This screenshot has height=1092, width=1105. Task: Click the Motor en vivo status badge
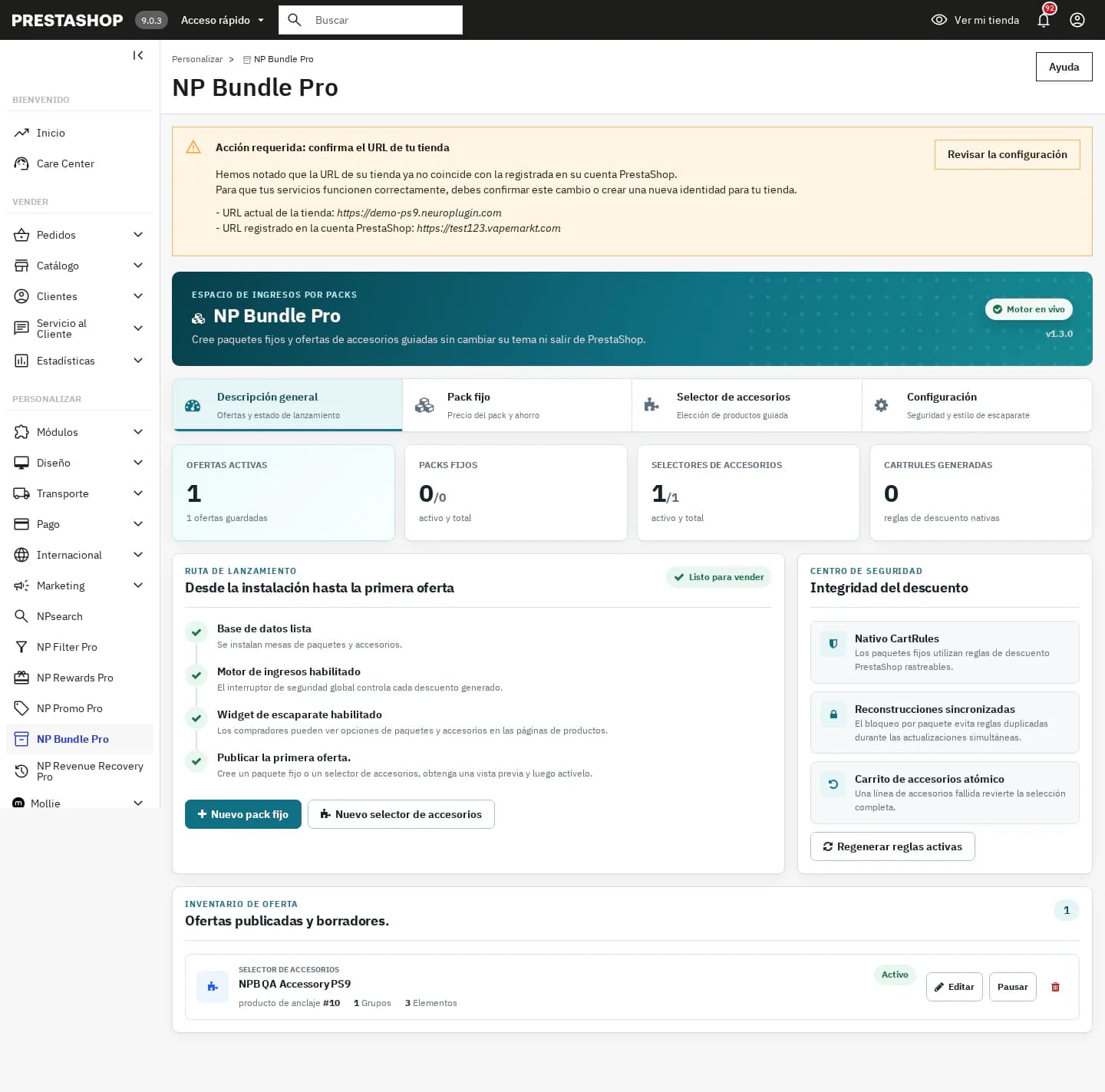pos(1028,309)
